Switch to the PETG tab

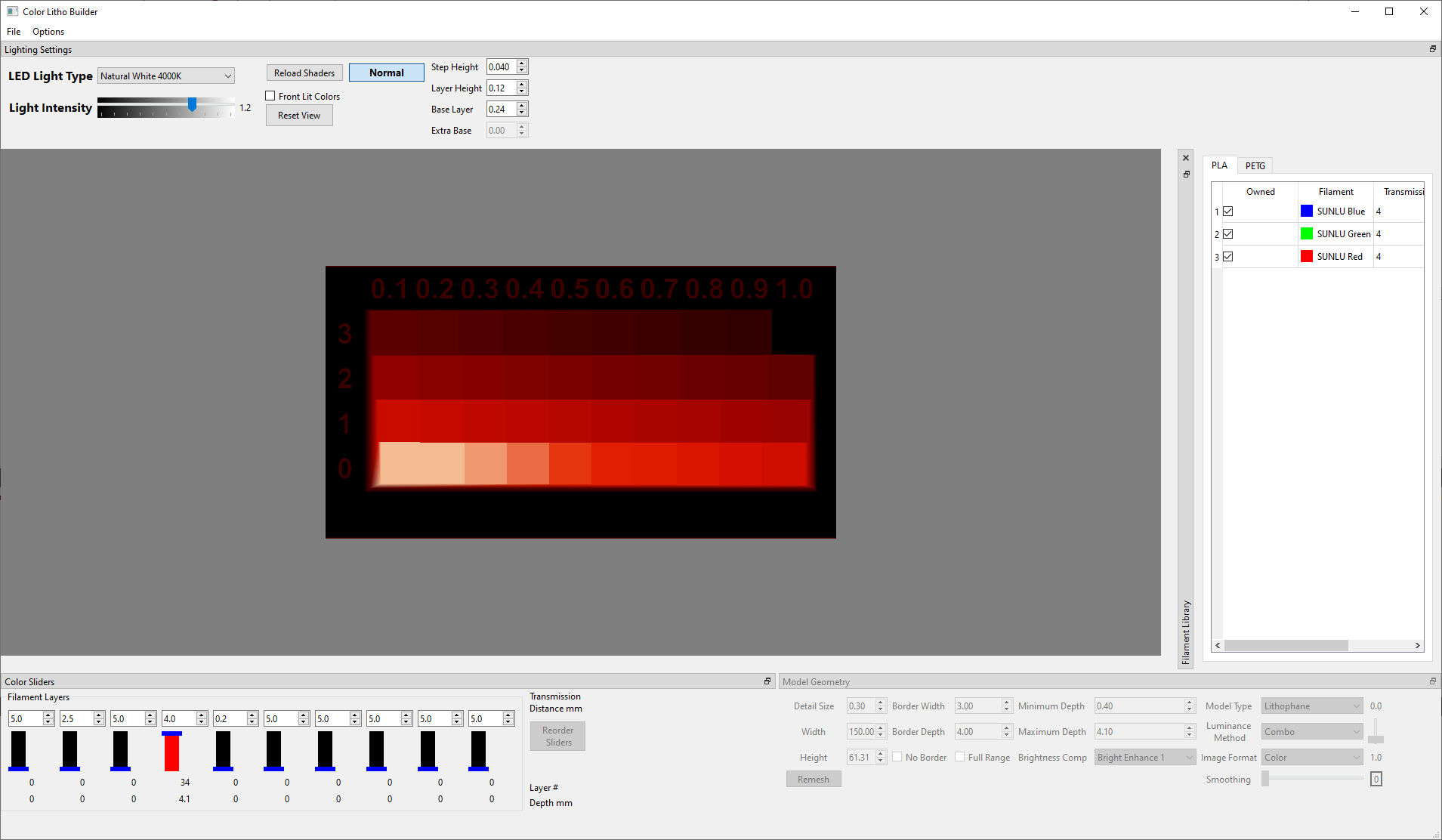pos(1255,166)
